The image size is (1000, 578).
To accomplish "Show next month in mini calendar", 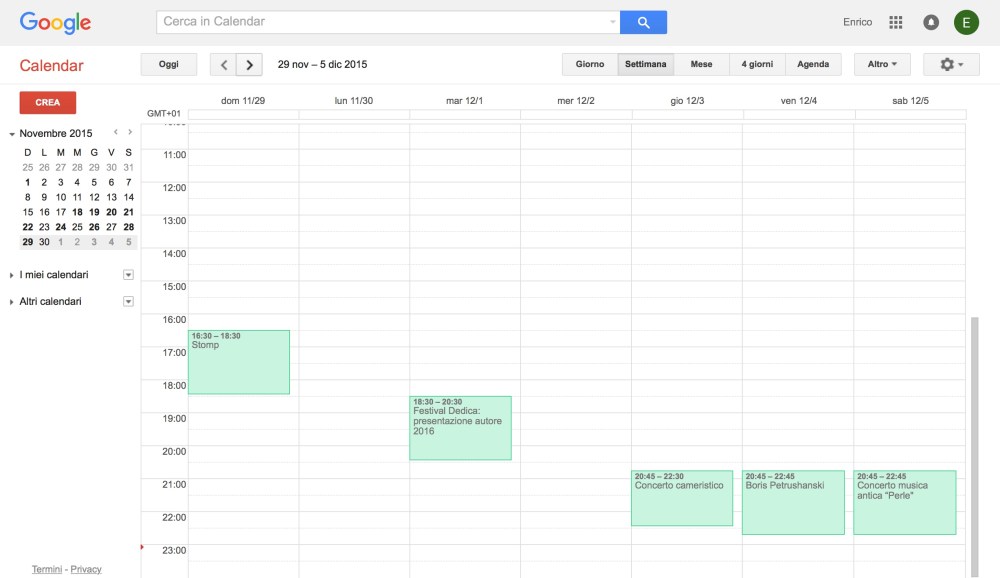I will 130,132.
